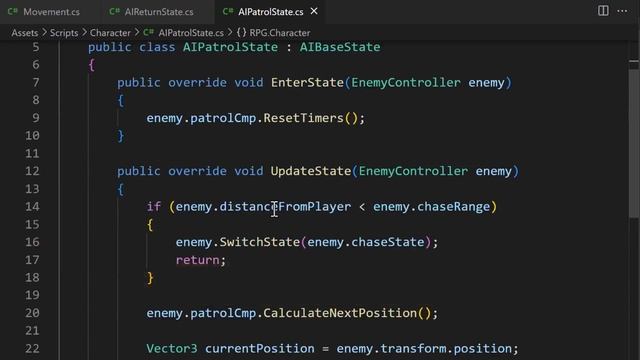Click the C# icon on AIPatrolState.cs tab
Viewport: 640px width, 360px height.
tap(228, 11)
